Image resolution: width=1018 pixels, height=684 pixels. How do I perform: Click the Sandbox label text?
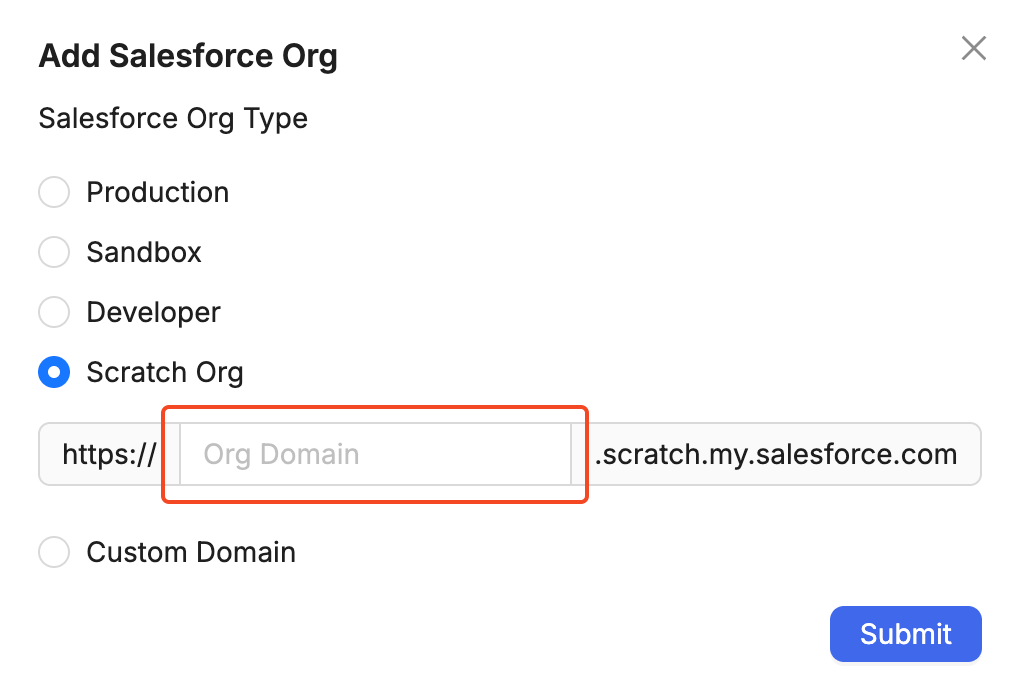[x=144, y=252]
